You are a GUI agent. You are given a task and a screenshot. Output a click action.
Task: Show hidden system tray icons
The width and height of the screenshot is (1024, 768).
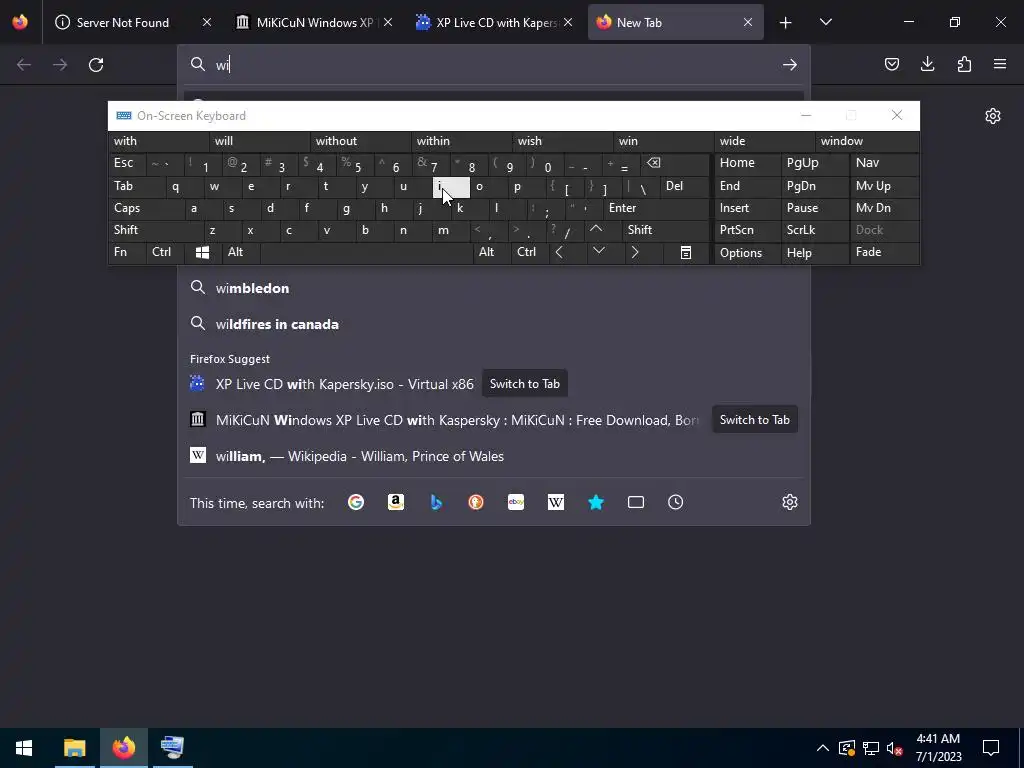[x=823, y=748]
